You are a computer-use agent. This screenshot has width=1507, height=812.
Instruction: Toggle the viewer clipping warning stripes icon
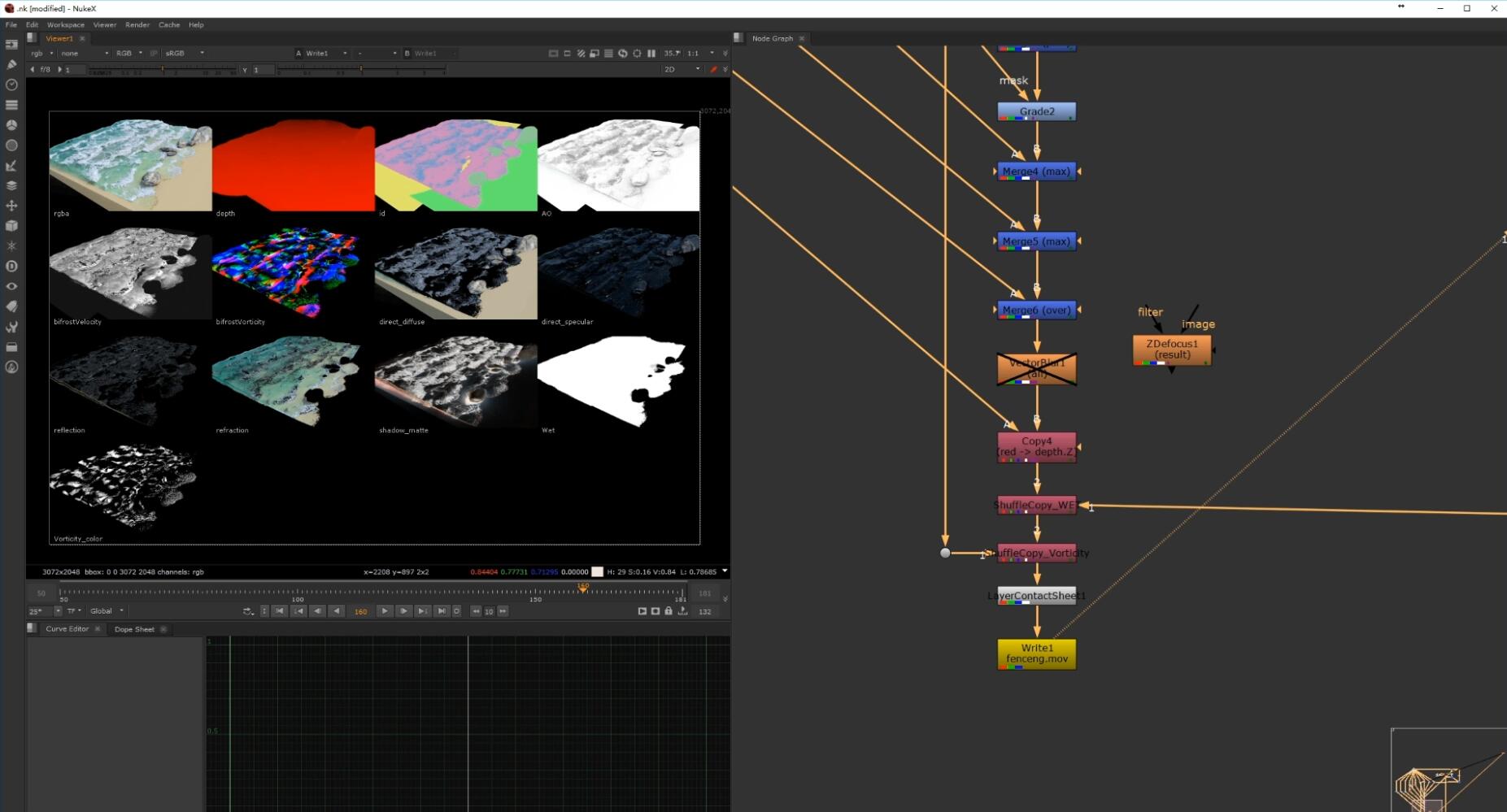(x=581, y=53)
